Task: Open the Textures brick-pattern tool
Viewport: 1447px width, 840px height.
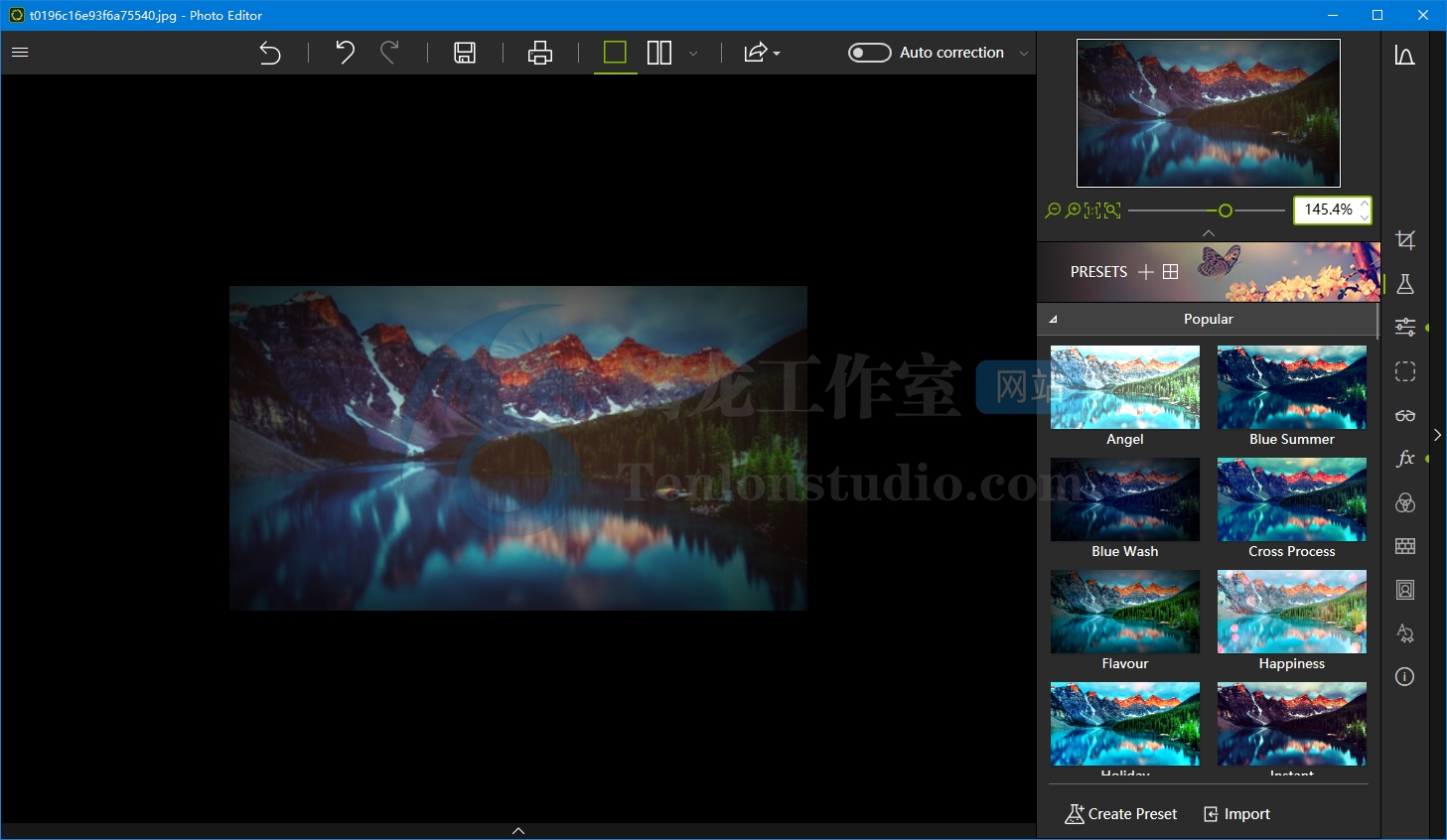Action: [x=1405, y=546]
